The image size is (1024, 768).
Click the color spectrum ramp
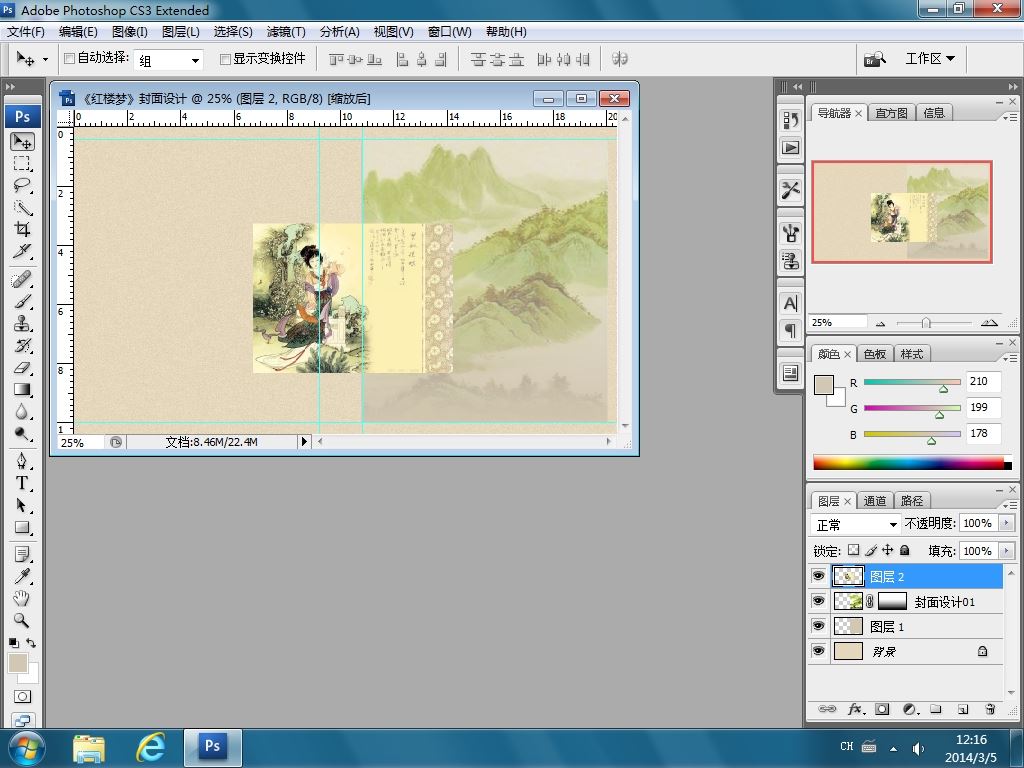(912, 463)
